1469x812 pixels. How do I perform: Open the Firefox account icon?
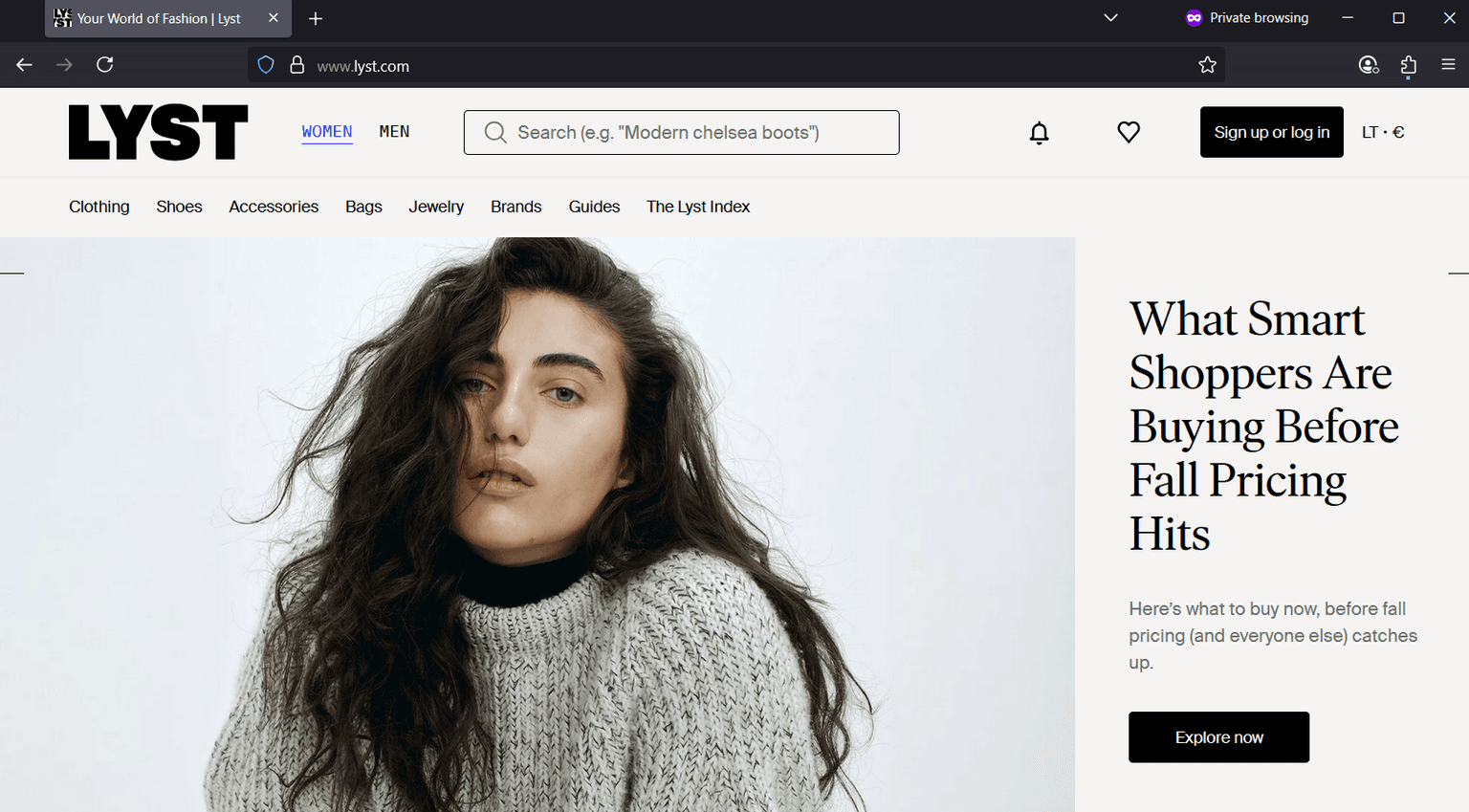click(x=1368, y=65)
